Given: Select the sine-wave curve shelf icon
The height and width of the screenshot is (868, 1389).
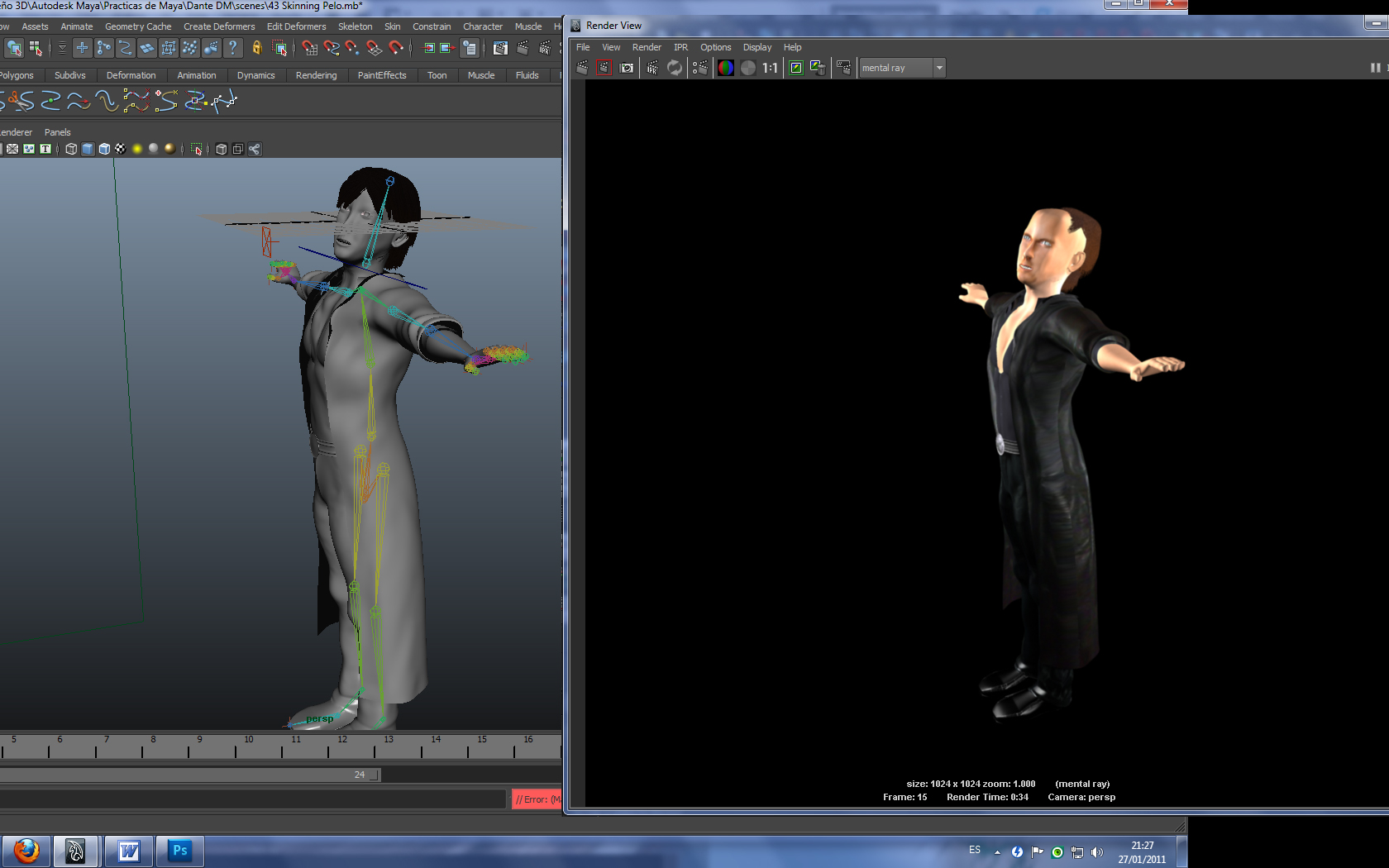Looking at the screenshot, I should coord(106,101).
